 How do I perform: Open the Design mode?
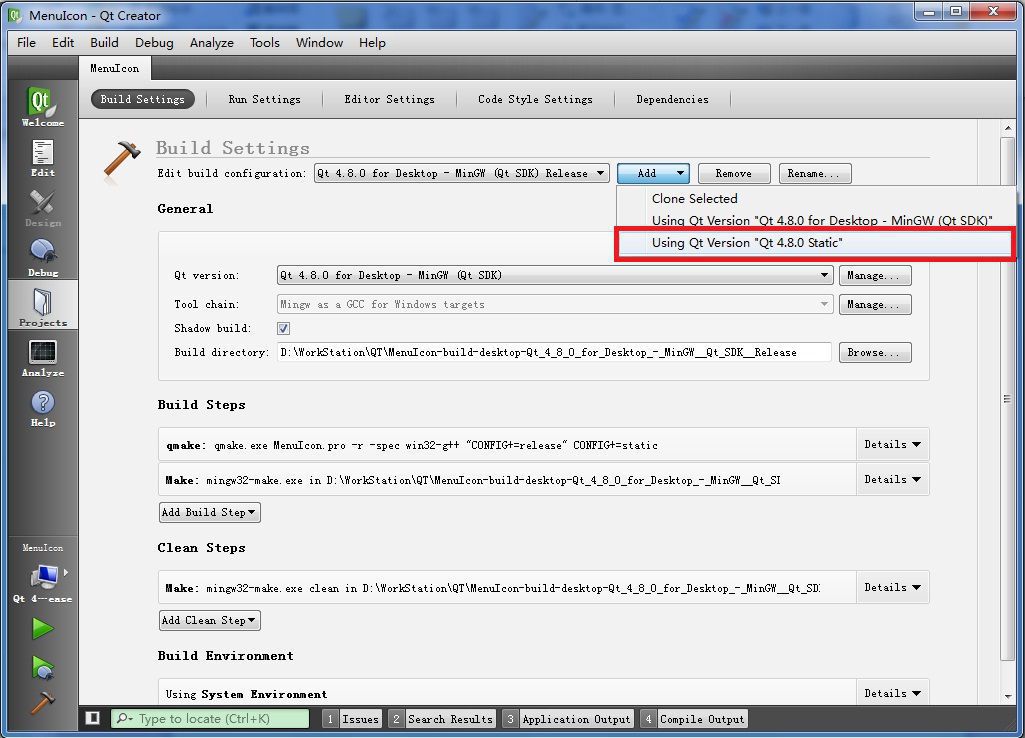coord(42,207)
